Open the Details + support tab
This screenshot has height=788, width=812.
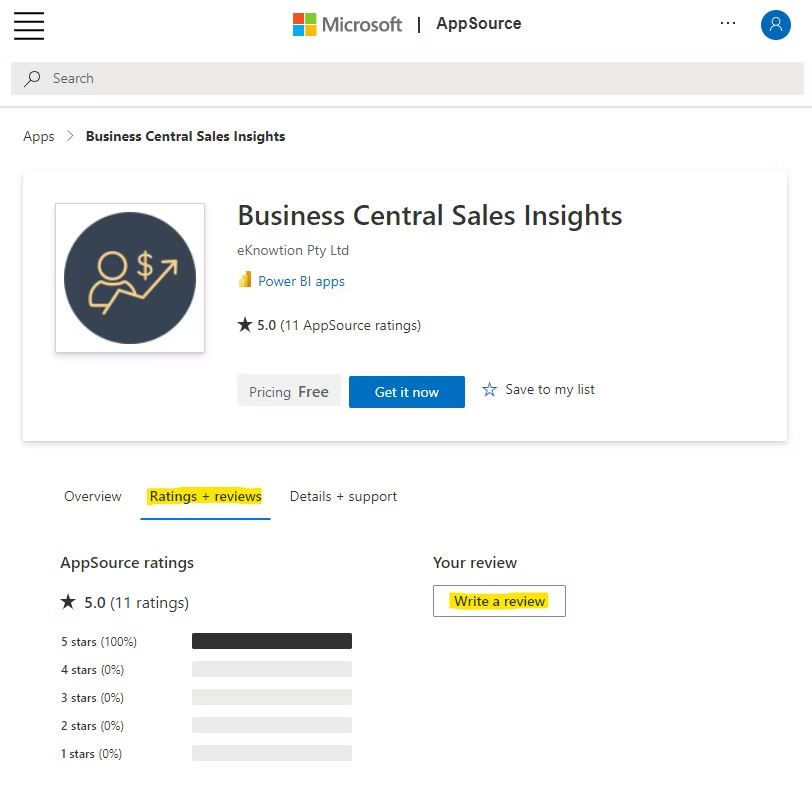tap(343, 497)
